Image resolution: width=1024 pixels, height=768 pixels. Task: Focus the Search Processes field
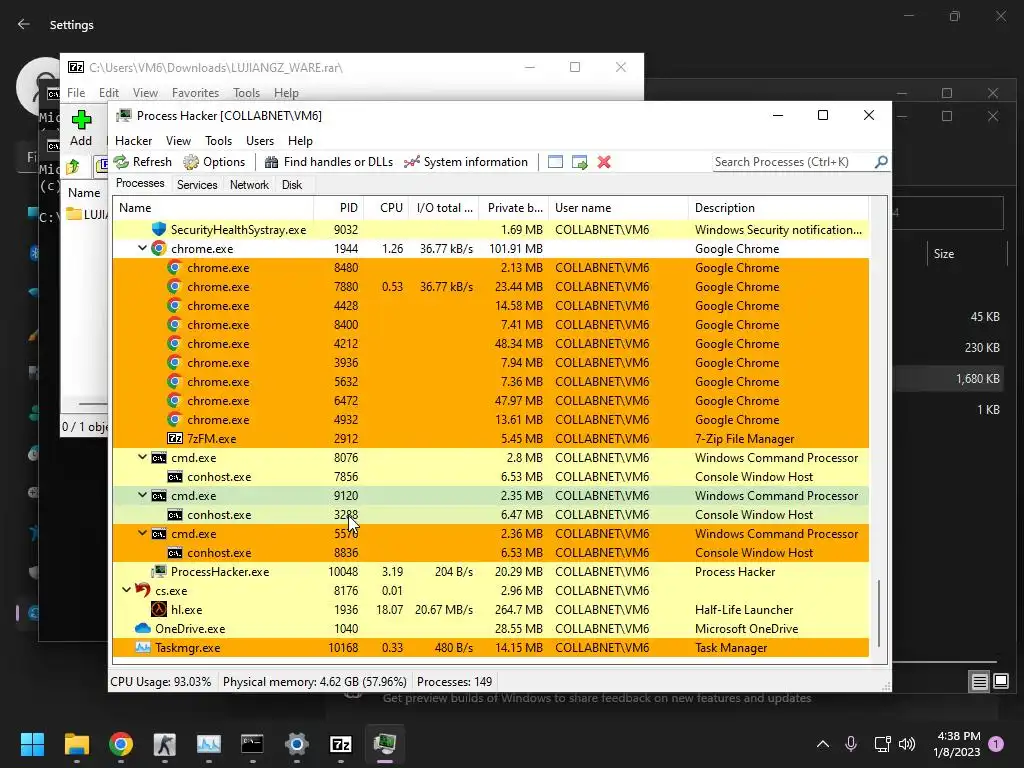(x=793, y=162)
